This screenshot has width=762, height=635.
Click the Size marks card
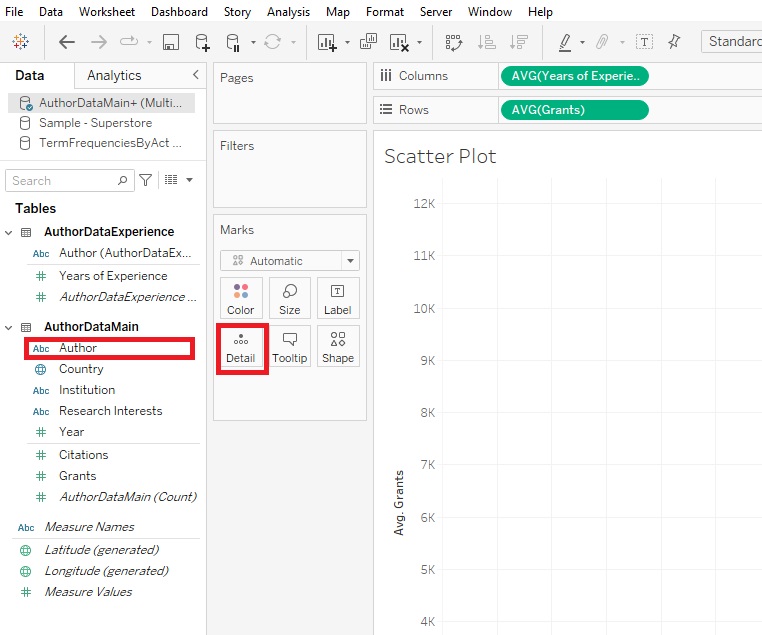click(290, 298)
